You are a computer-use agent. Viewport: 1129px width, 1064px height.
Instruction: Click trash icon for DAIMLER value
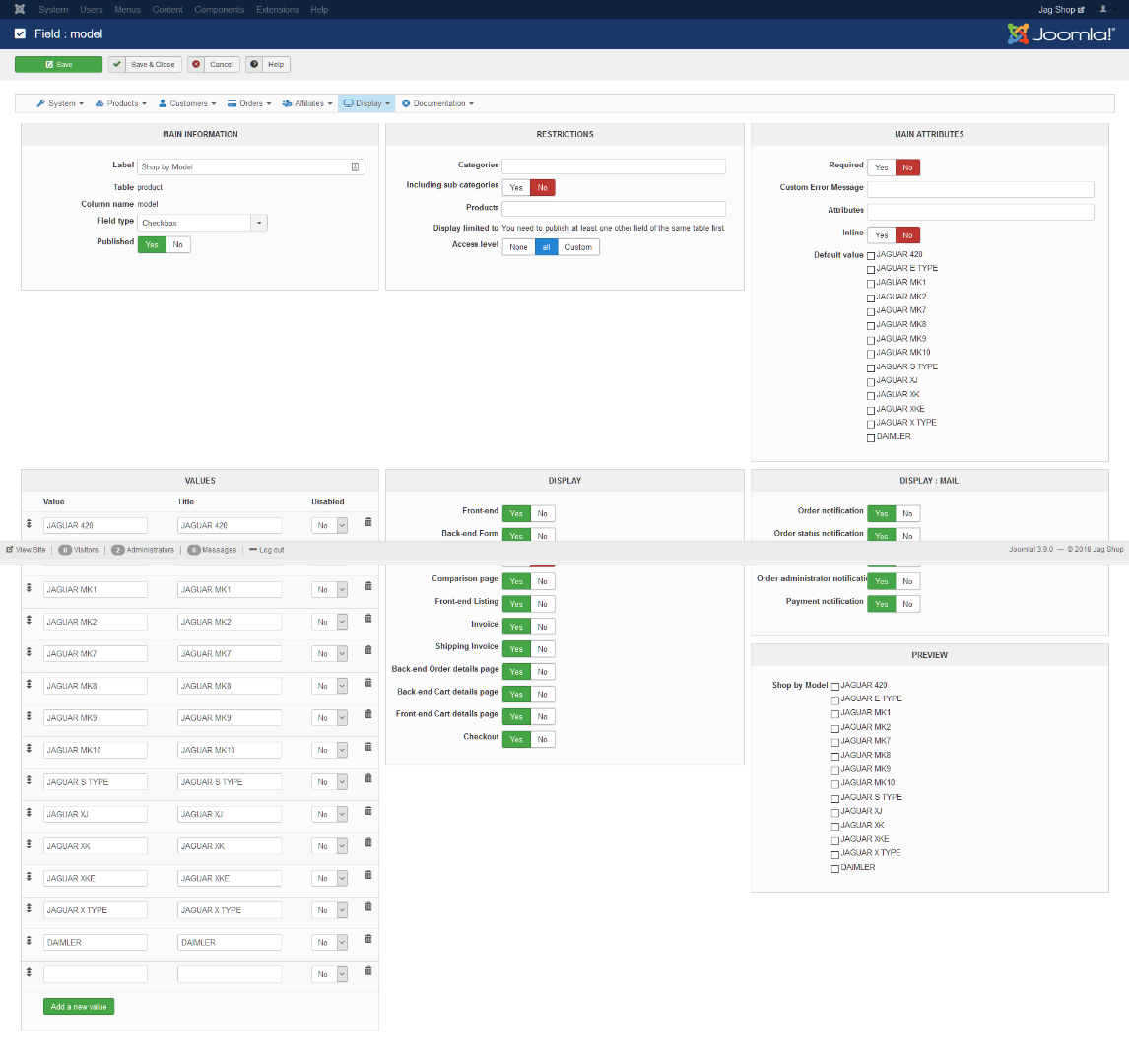[x=368, y=939]
